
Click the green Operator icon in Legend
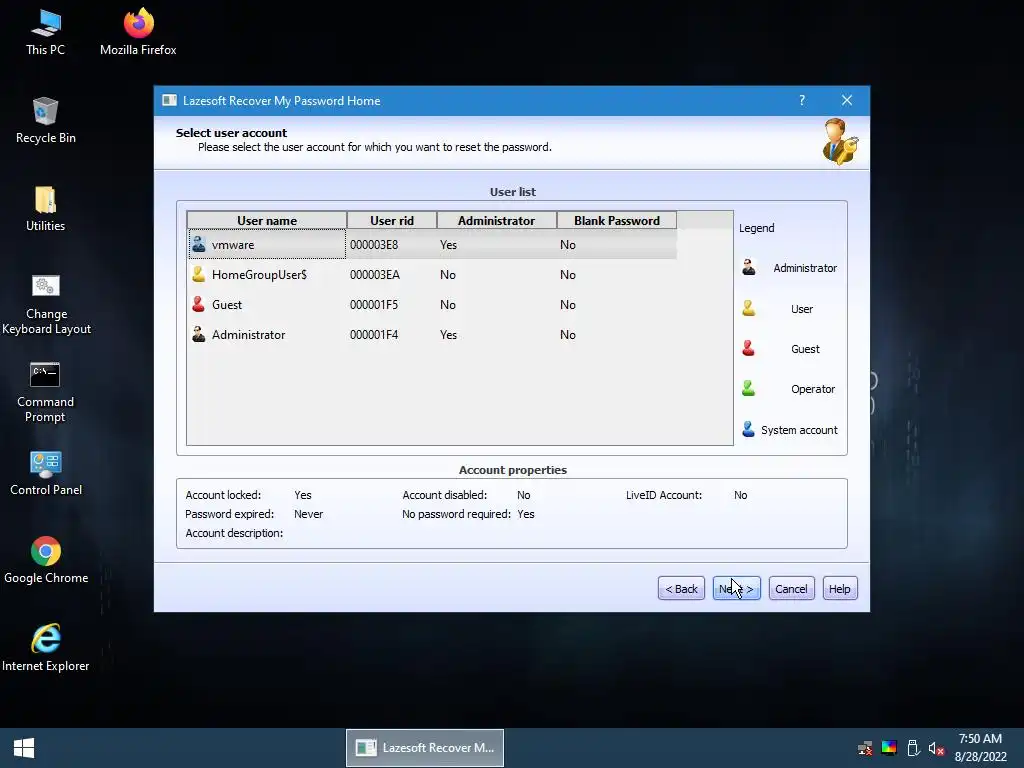pos(748,389)
